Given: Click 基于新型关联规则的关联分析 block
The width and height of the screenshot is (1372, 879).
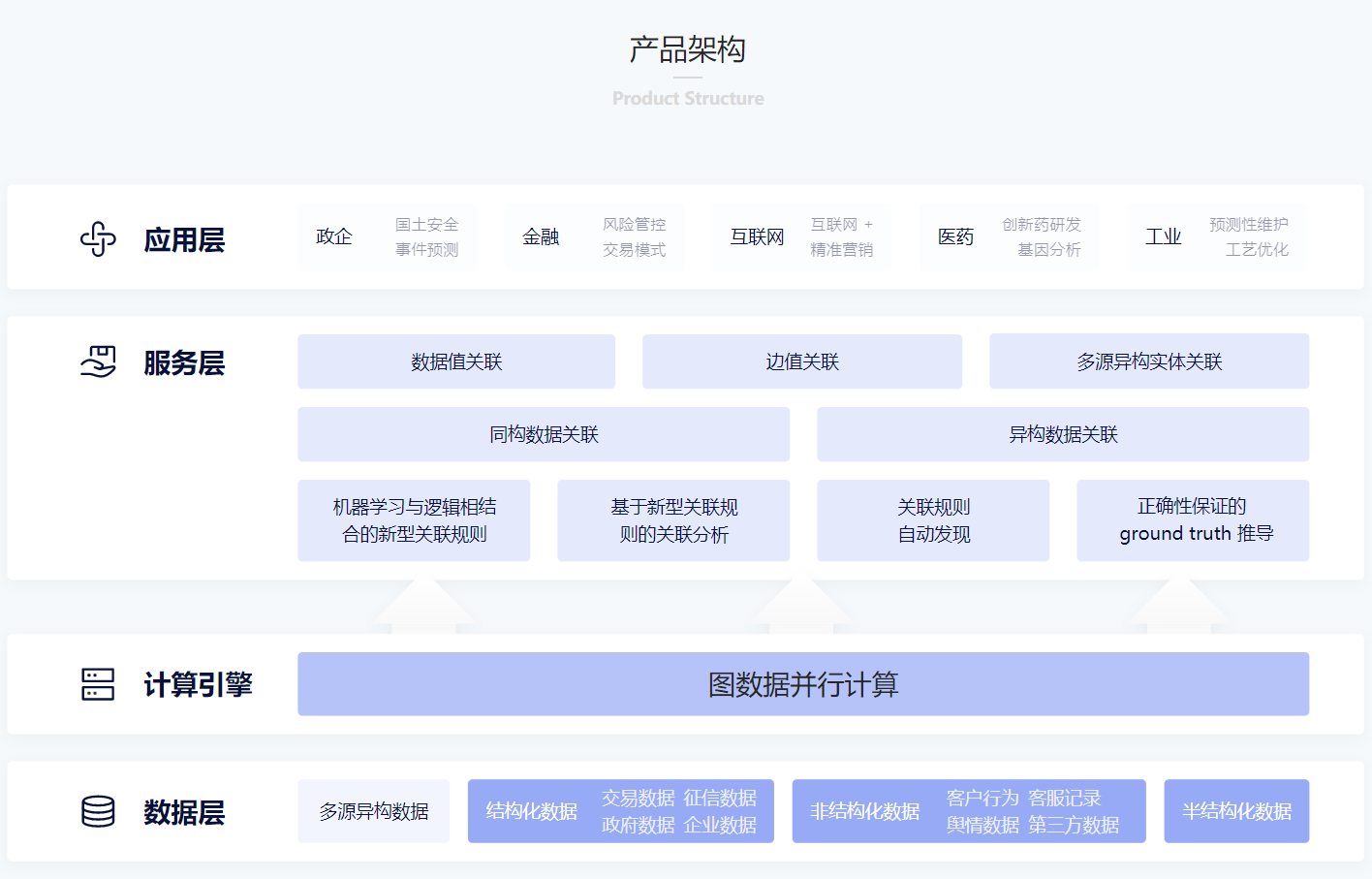Looking at the screenshot, I should (673, 520).
